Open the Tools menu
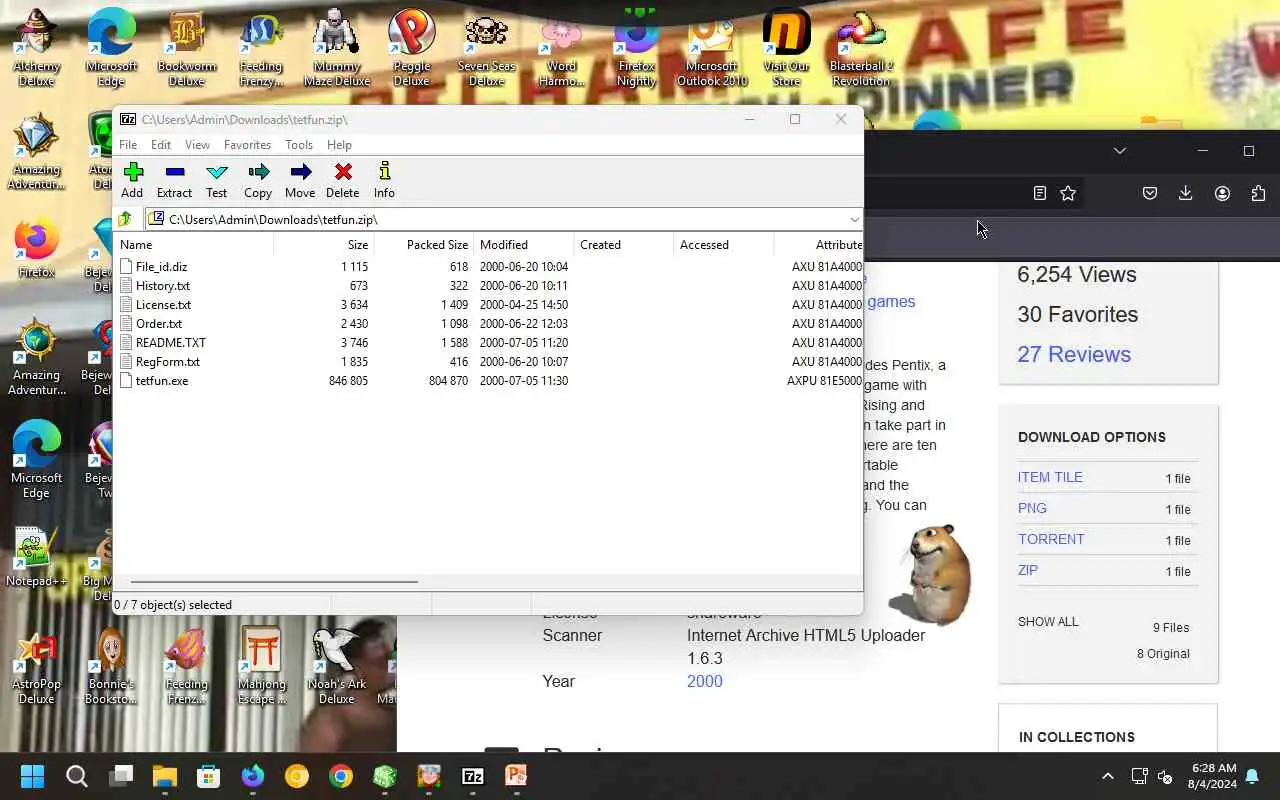This screenshot has width=1280, height=800. [299, 145]
